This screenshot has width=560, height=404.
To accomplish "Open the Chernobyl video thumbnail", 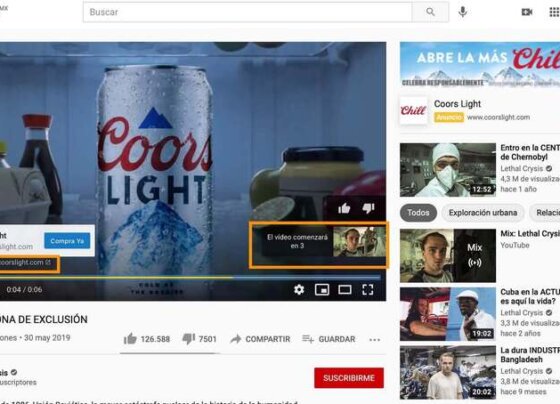I will click(x=448, y=170).
